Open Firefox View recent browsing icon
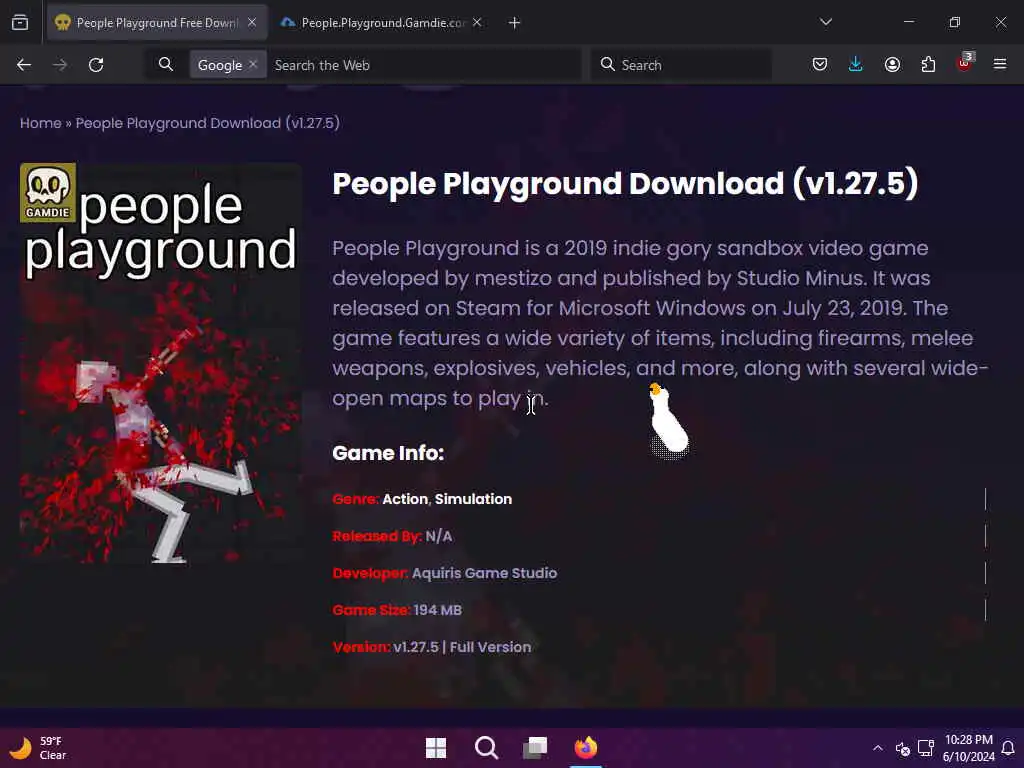Viewport: 1024px width, 768px height. point(20,23)
